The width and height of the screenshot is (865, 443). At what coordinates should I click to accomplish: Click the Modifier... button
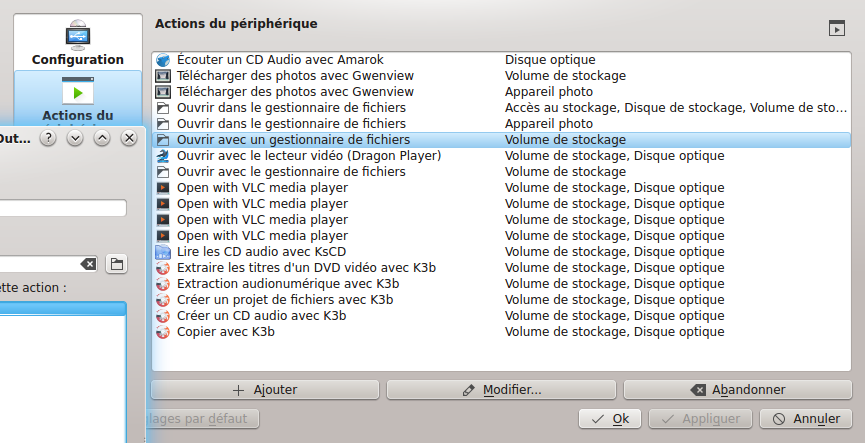[x=502, y=389]
